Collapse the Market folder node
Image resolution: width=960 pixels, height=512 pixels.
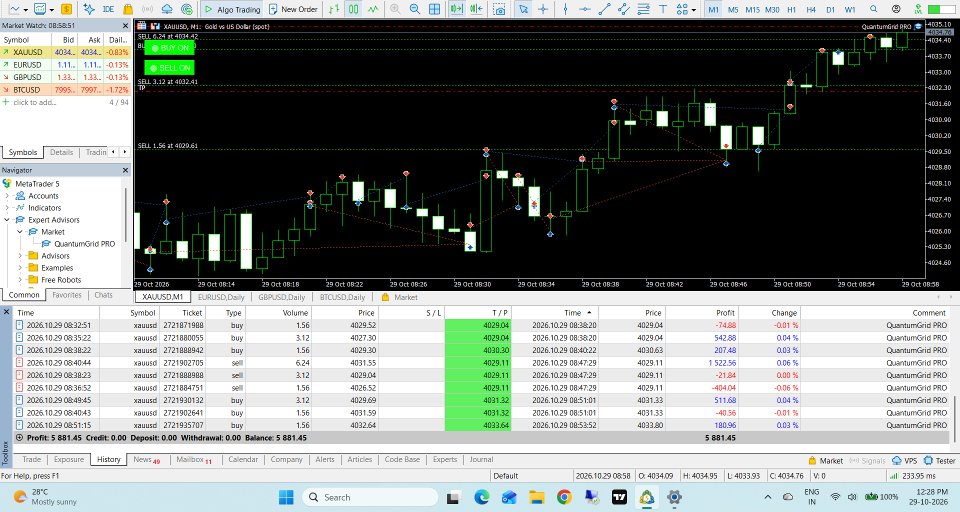[x=20, y=232]
